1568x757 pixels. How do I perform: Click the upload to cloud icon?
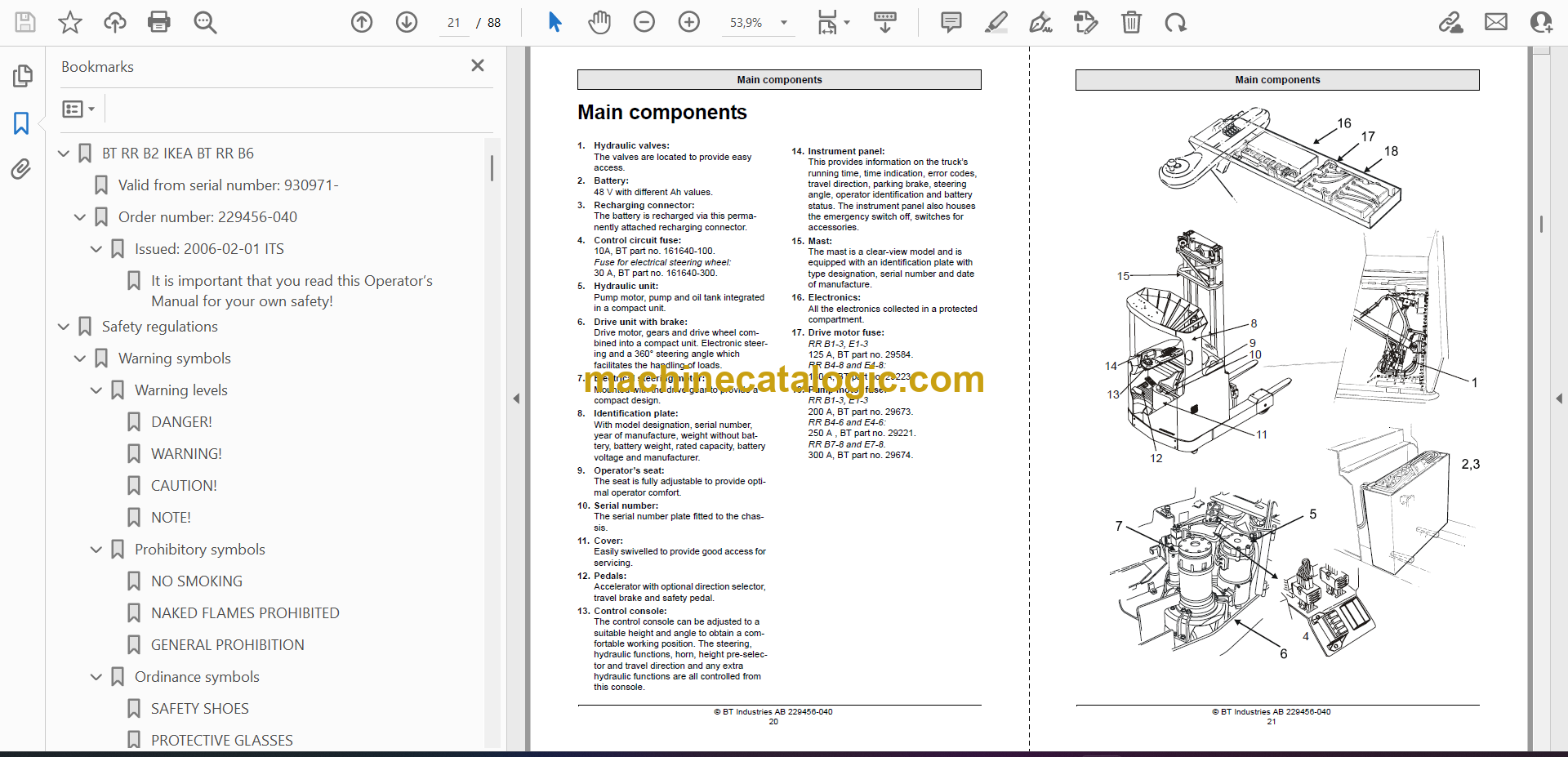(x=115, y=22)
